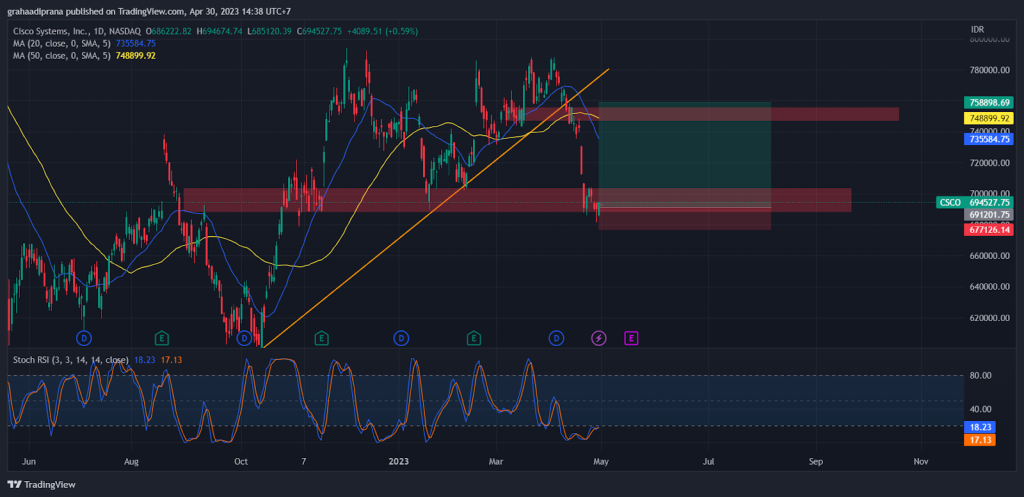Click the Aug label on time axis
The image size is (1024, 497).
[x=131, y=462]
